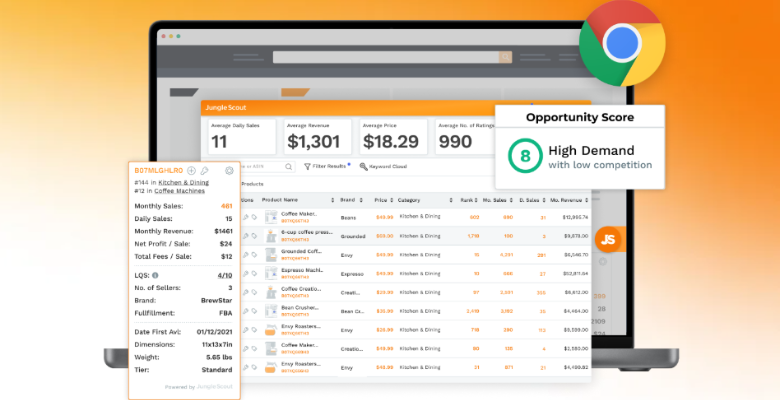Click the Beans brand cell
Image resolution: width=780 pixels, height=400 pixels.
click(x=348, y=217)
